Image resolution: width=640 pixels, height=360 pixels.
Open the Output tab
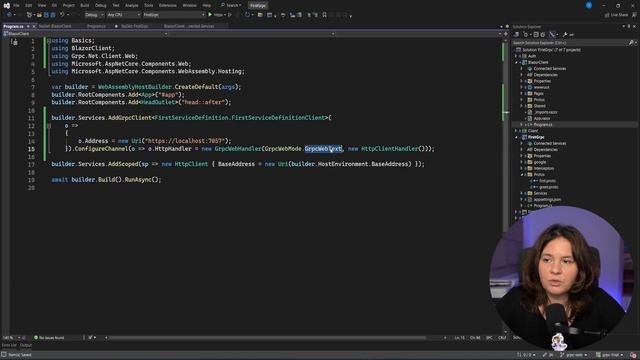point(26,345)
